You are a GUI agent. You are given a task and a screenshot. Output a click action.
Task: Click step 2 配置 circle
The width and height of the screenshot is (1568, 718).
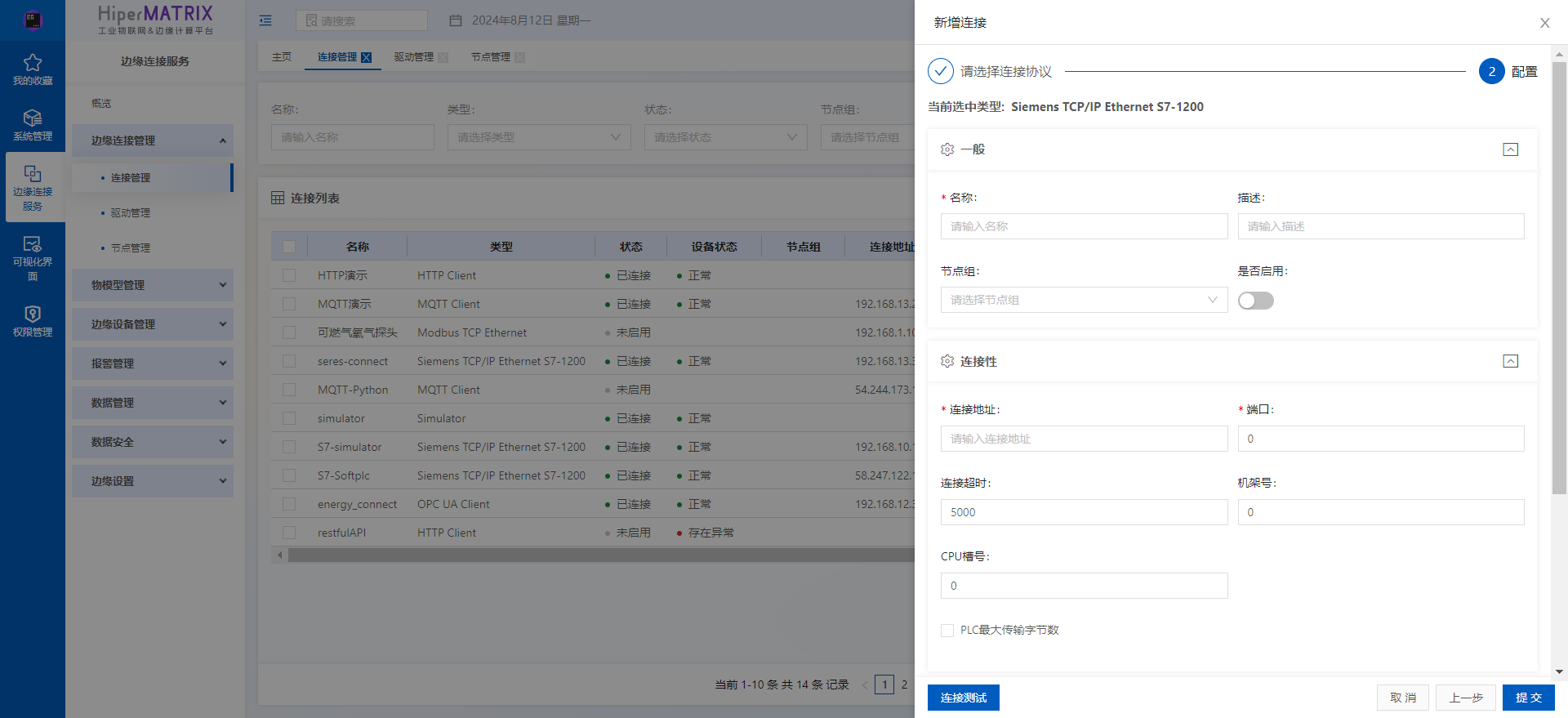(1492, 71)
